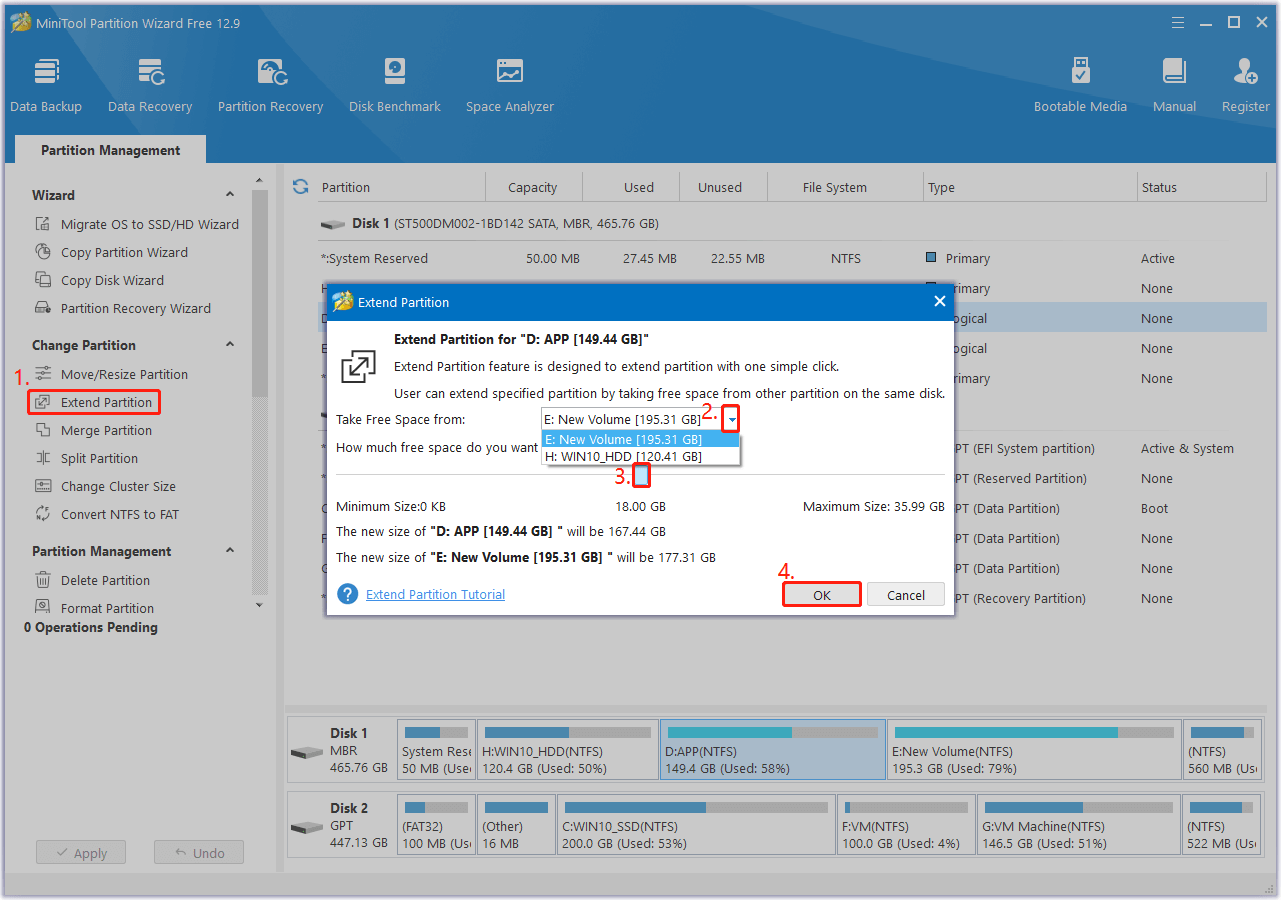This screenshot has width=1281, height=900.
Task: Collapse the Wizard section
Action: pyautogui.click(x=230, y=195)
